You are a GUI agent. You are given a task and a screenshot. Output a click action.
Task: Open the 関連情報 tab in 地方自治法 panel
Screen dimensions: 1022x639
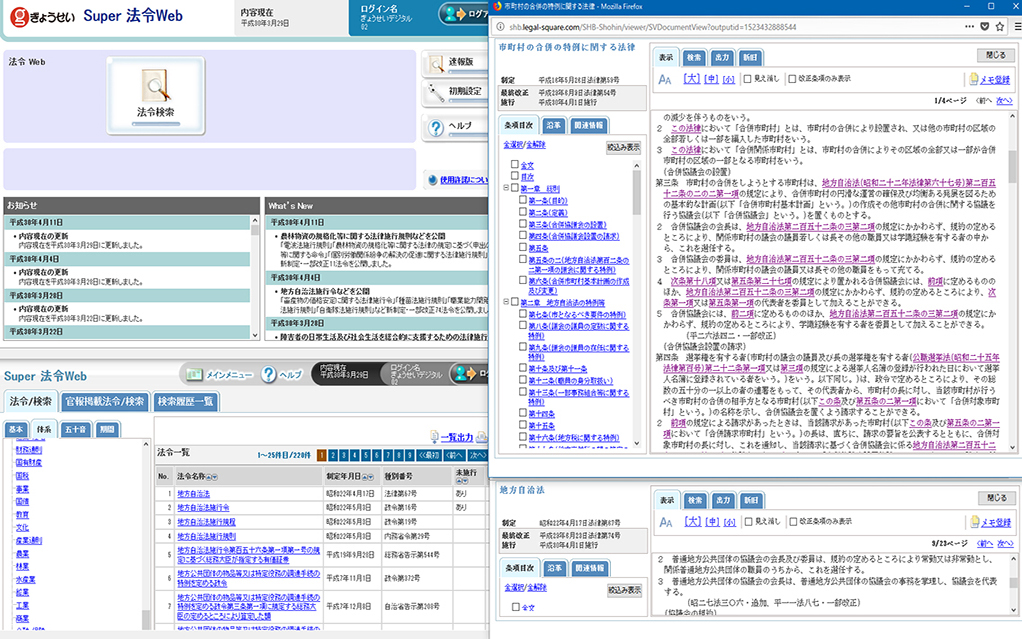pos(589,568)
